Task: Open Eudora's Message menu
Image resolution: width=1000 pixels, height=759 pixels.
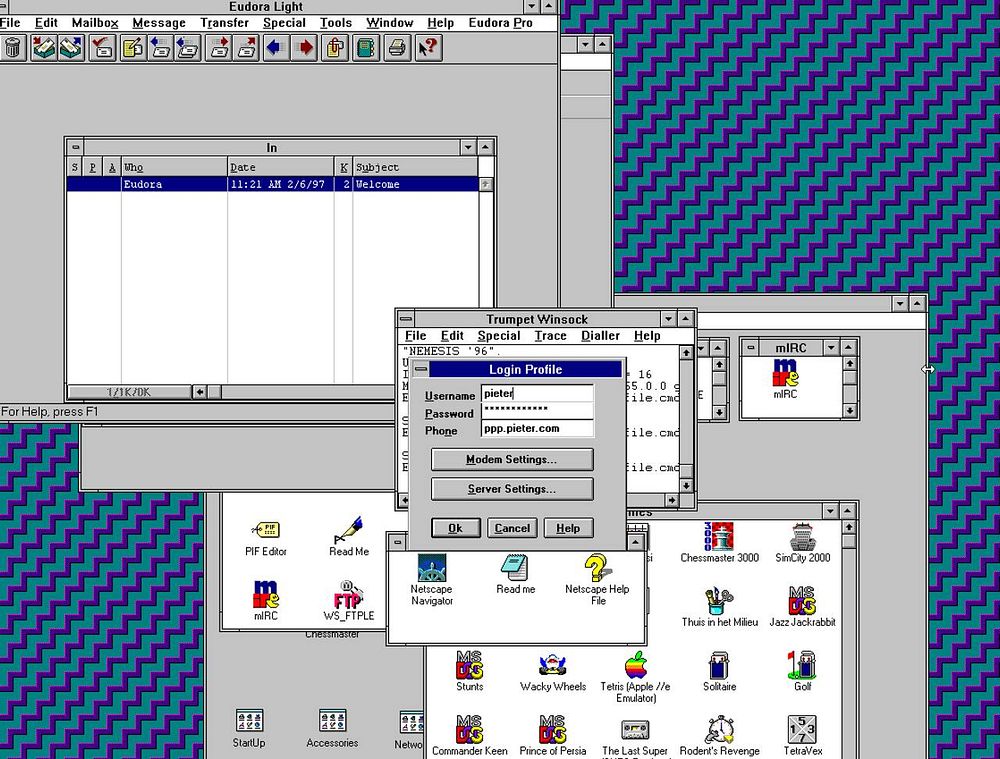Action: click(159, 23)
